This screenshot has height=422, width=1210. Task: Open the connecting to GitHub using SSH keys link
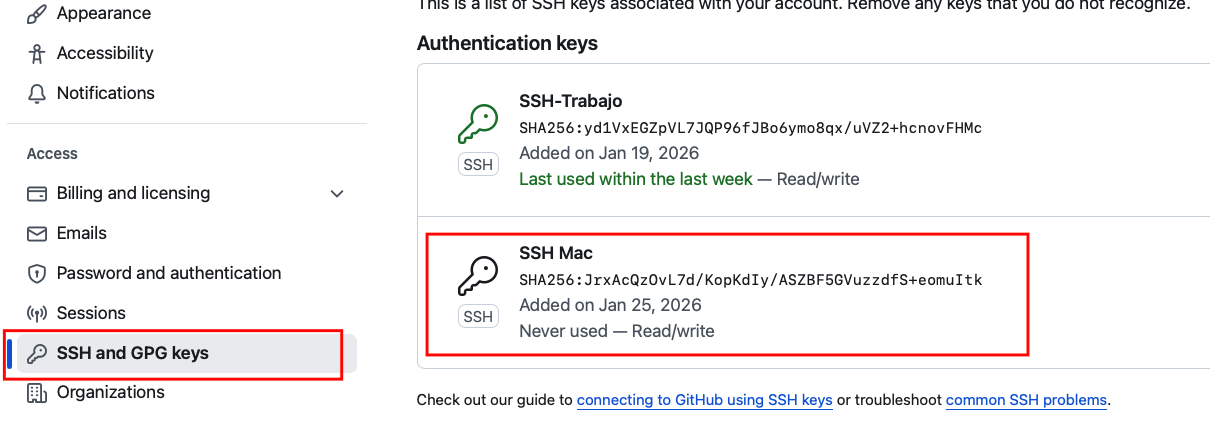point(704,400)
